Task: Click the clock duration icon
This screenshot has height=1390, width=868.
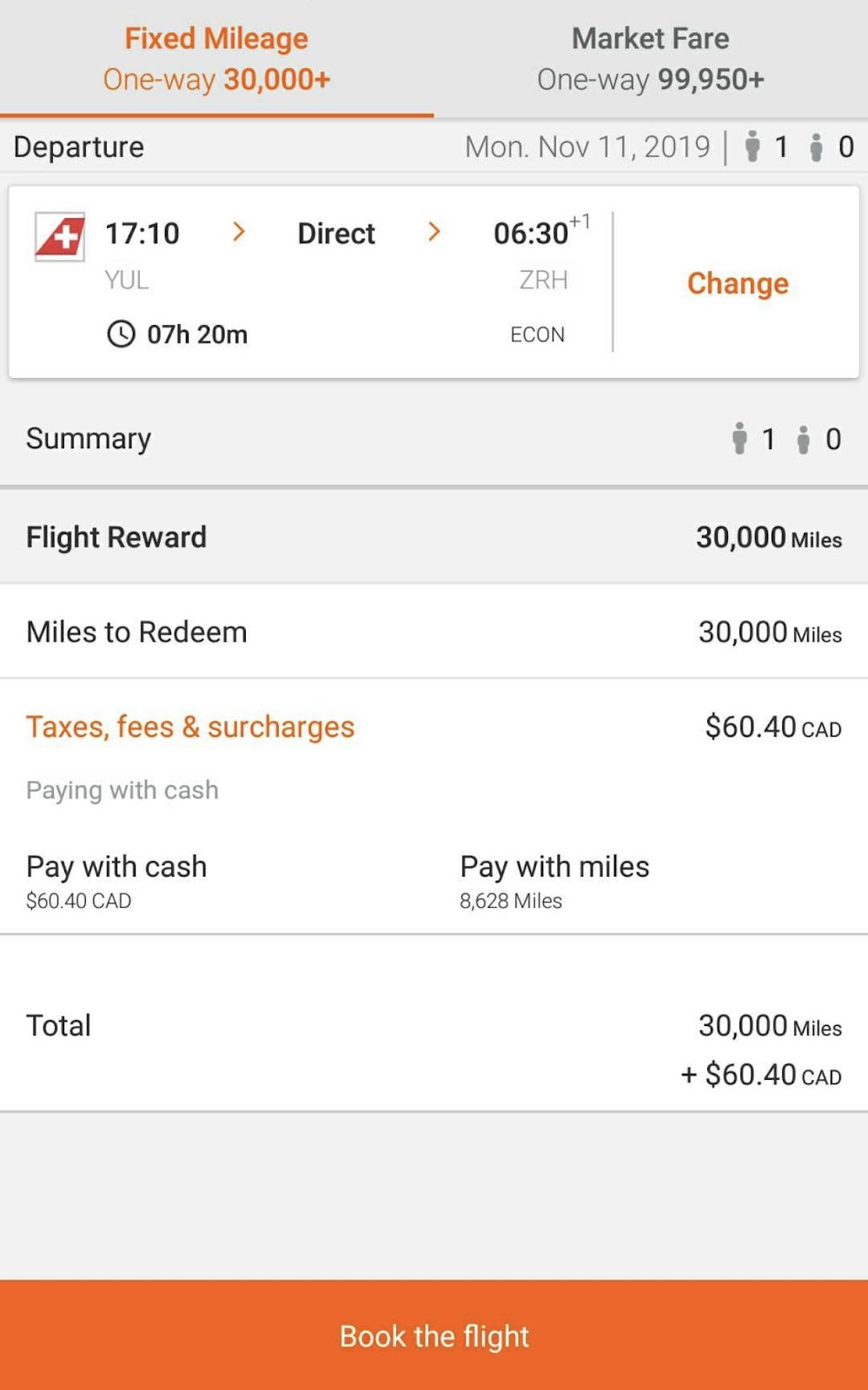Action: (x=121, y=334)
